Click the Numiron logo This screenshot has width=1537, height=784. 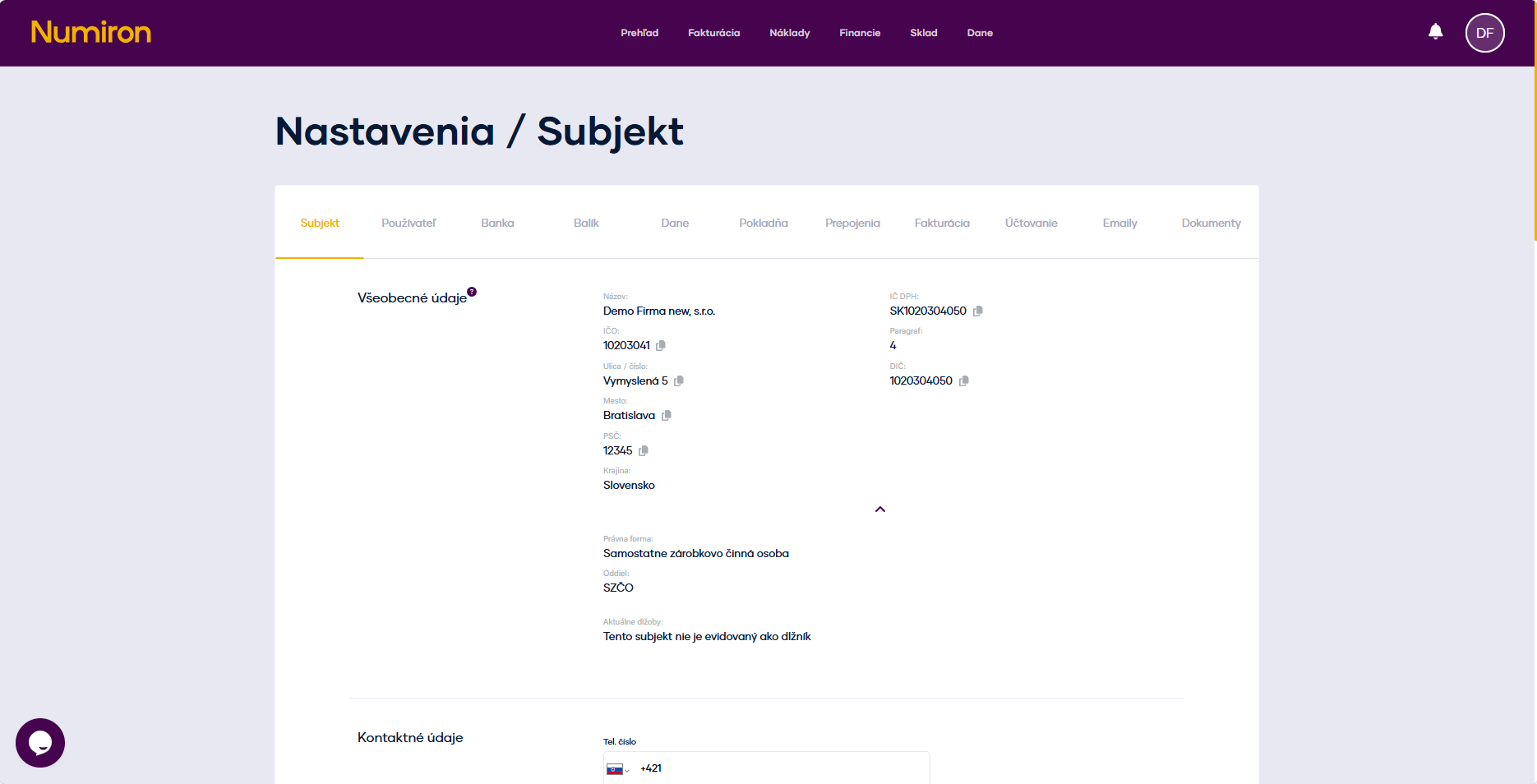(x=90, y=32)
